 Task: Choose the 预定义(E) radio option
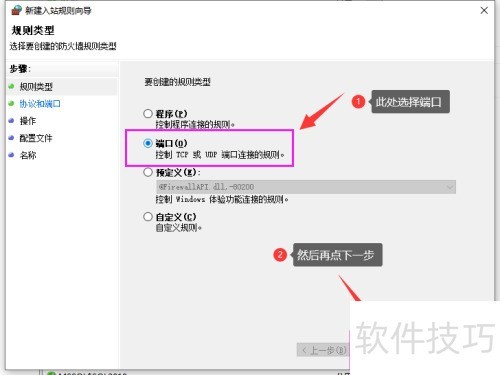[x=148, y=172]
